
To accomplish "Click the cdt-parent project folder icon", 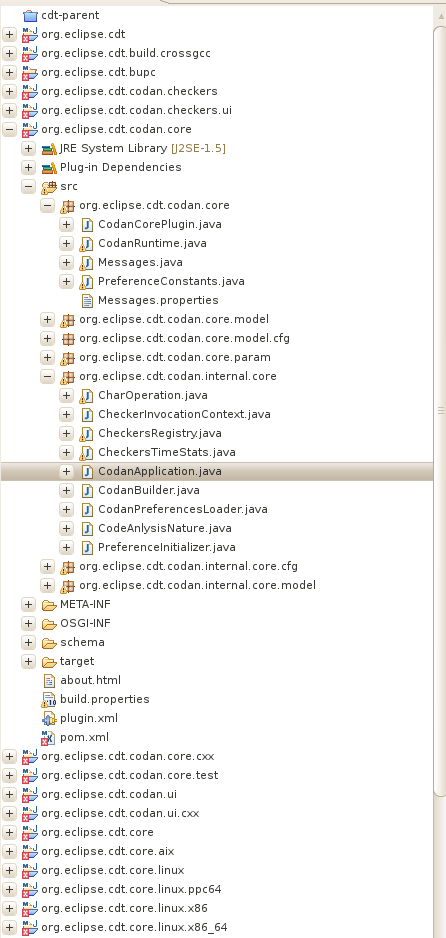I will coord(30,16).
